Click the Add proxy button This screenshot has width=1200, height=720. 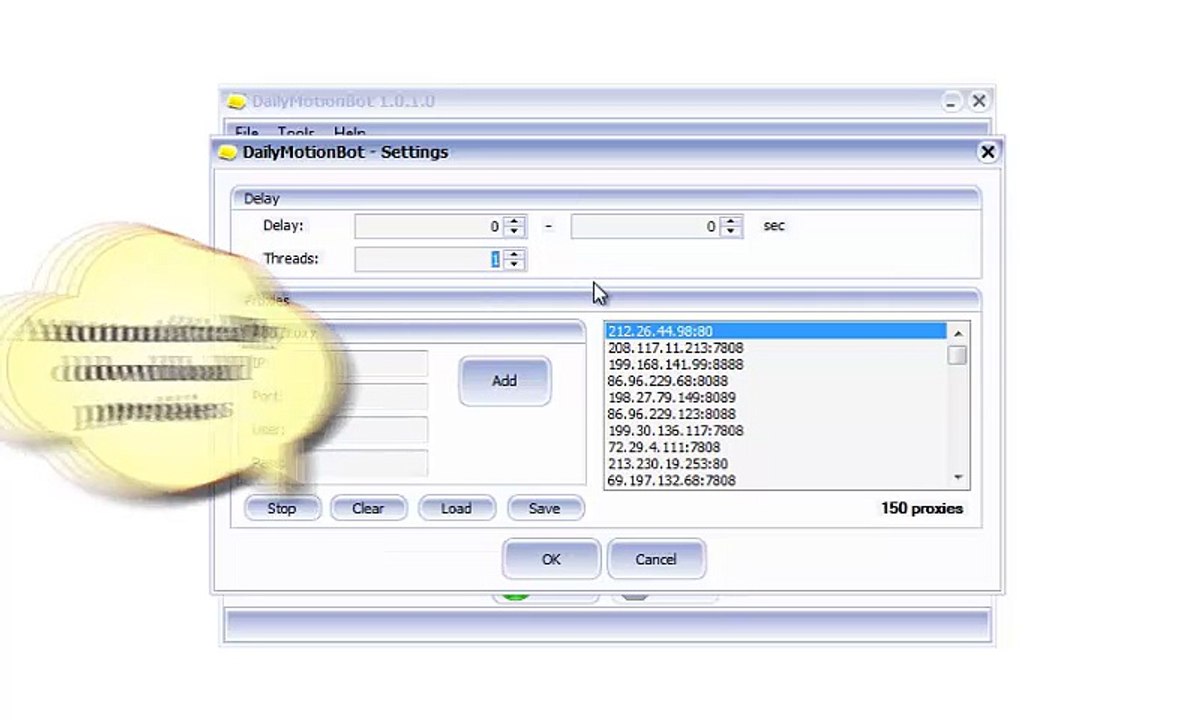point(505,381)
